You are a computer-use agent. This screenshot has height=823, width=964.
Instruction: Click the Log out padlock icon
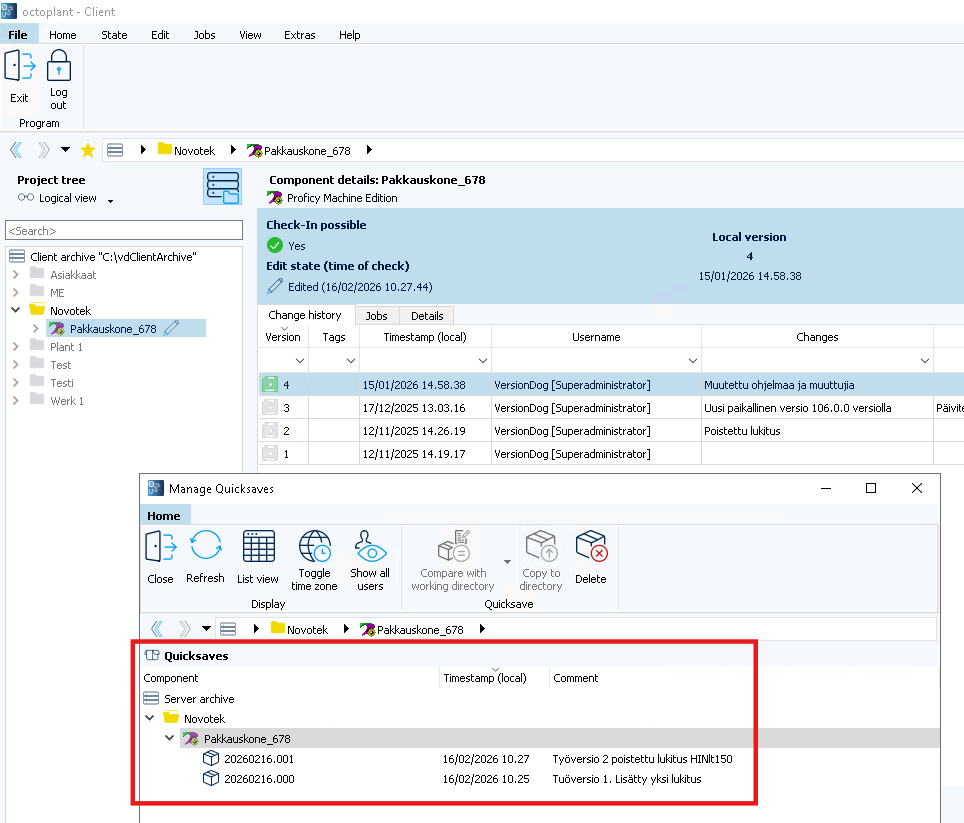59,67
